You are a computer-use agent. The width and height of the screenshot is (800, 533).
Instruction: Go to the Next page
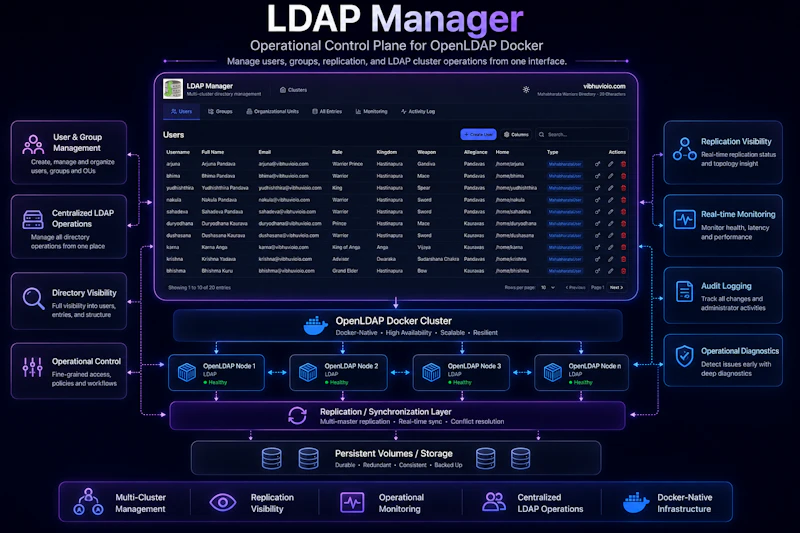[616, 288]
